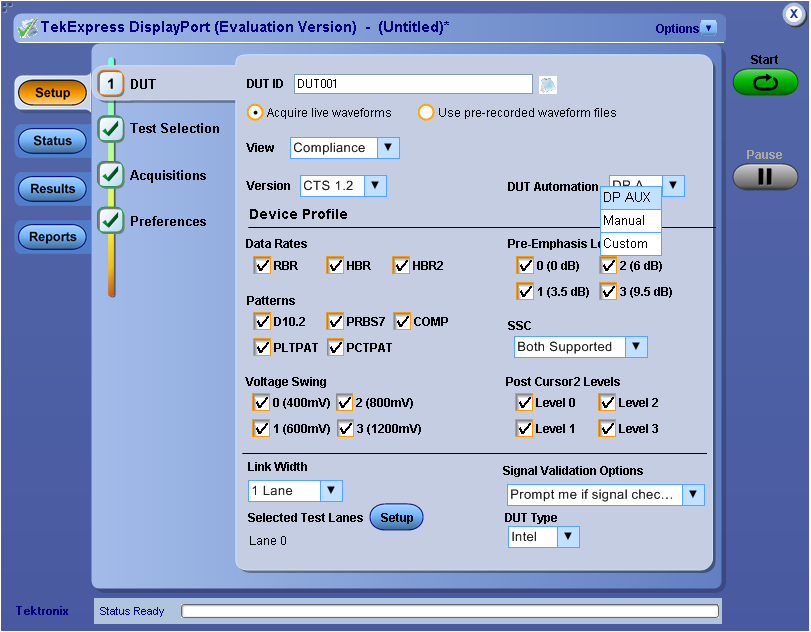
Task: Click the Tektronix brand label
Action: [x=42, y=611]
